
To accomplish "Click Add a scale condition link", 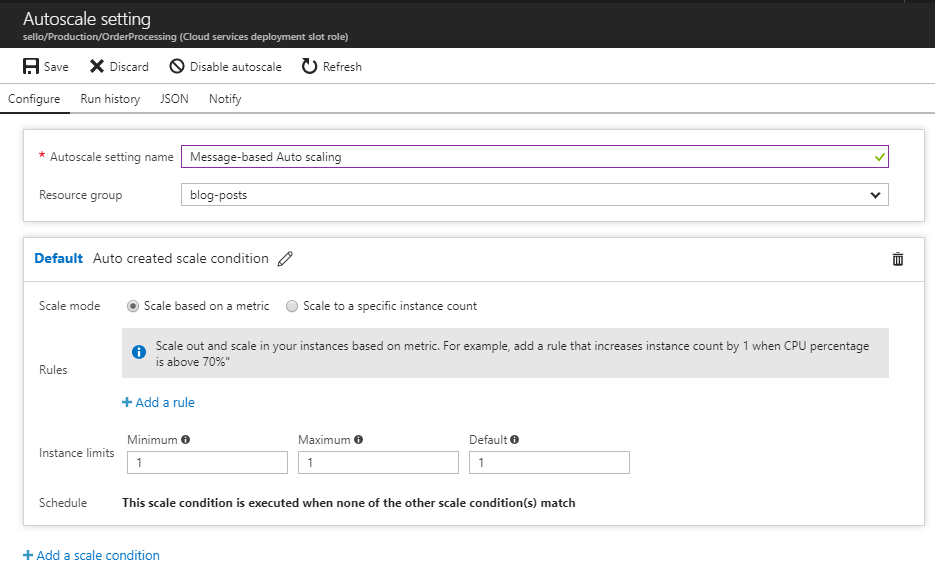I will coord(91,555).
